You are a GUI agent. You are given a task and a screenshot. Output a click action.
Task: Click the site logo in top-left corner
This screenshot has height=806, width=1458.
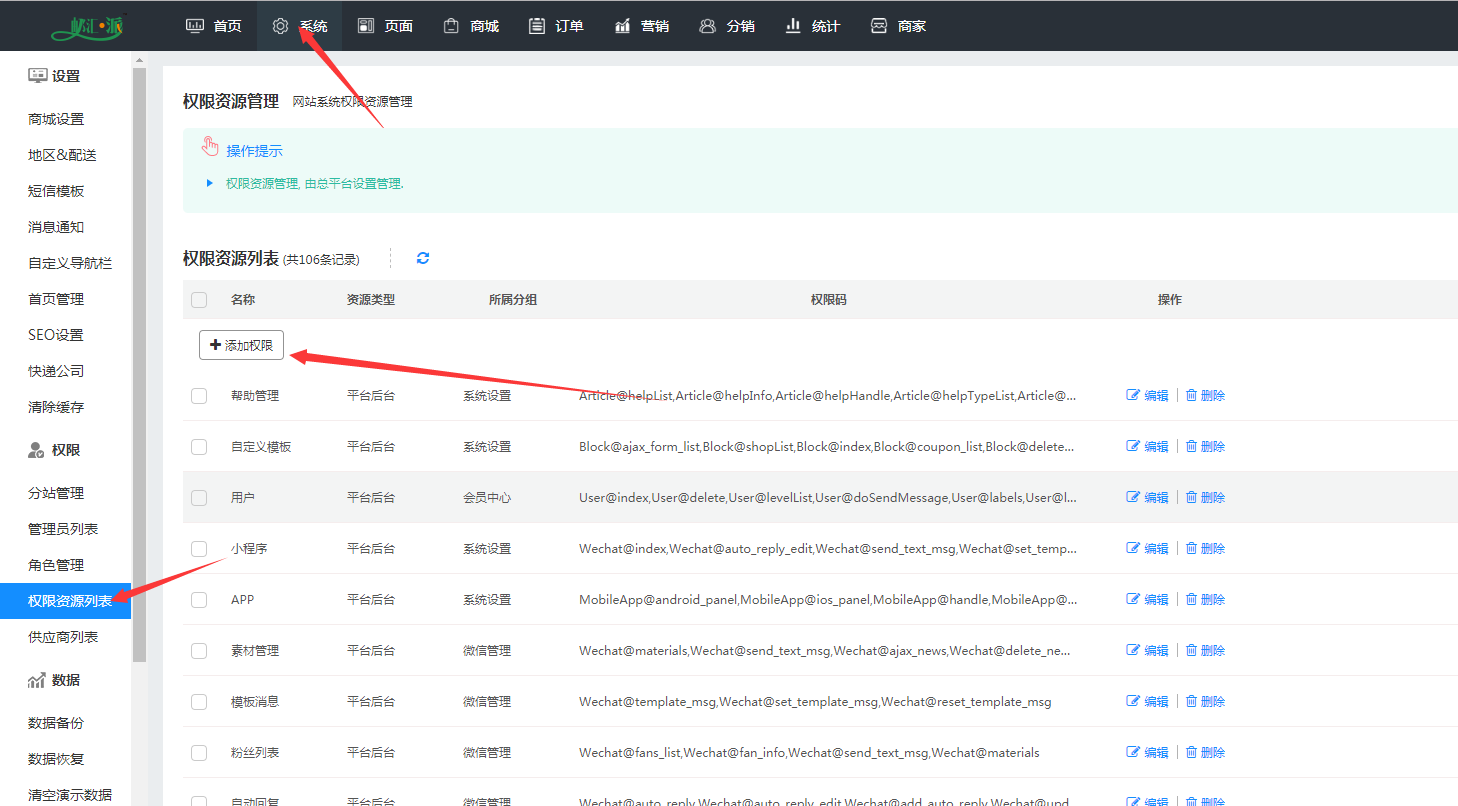[x=86, y=26]
